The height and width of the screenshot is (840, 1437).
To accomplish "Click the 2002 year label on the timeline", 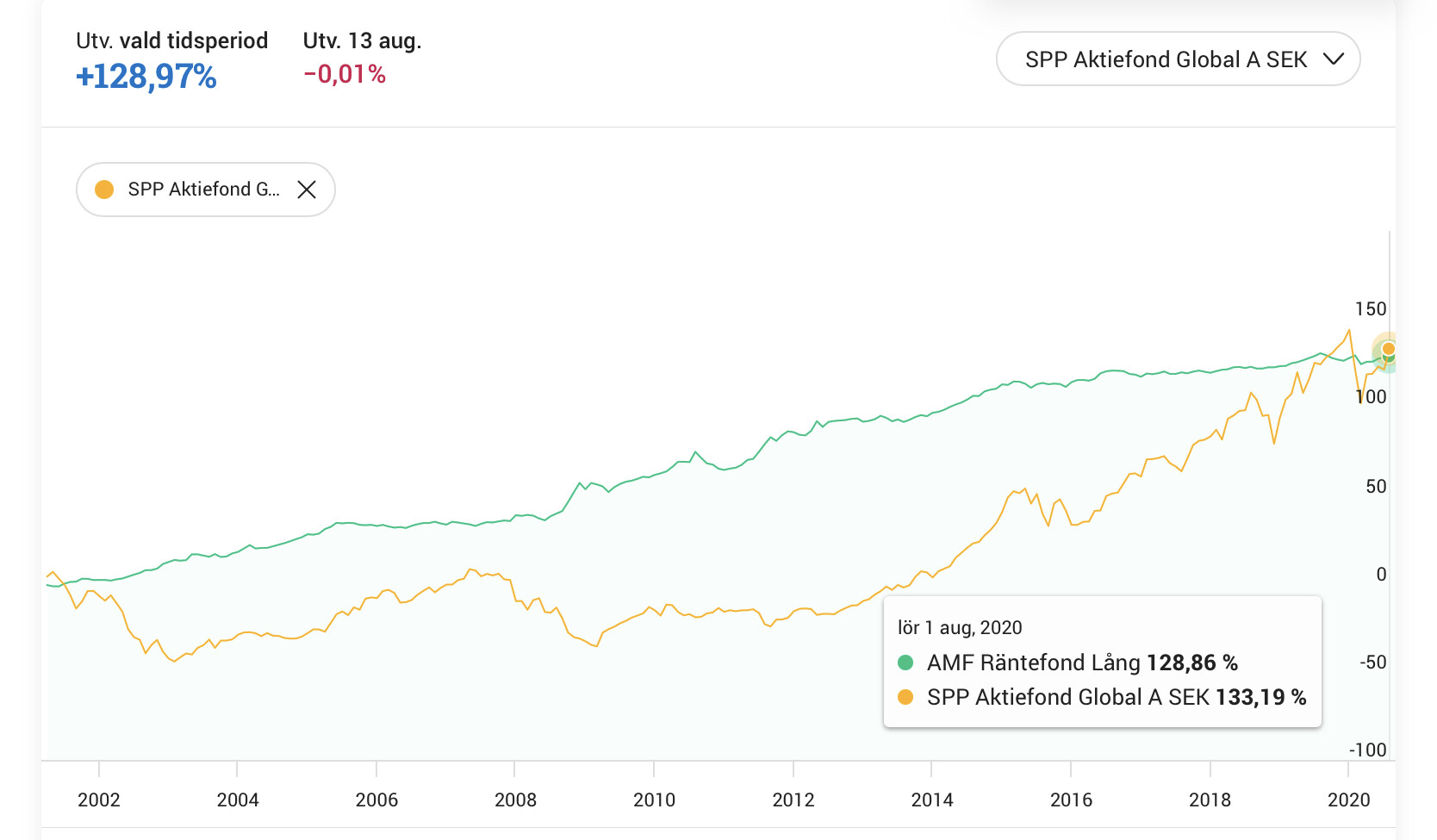I will click(x=99, y=800).
